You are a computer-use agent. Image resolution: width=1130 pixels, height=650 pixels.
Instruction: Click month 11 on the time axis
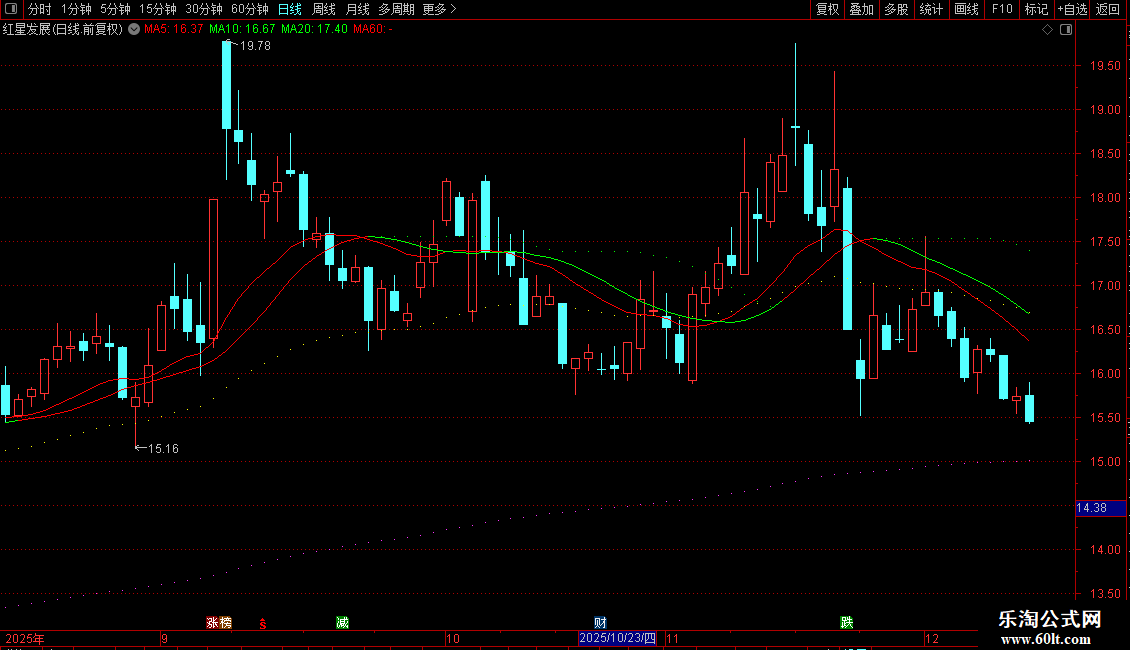coord(672,638)
